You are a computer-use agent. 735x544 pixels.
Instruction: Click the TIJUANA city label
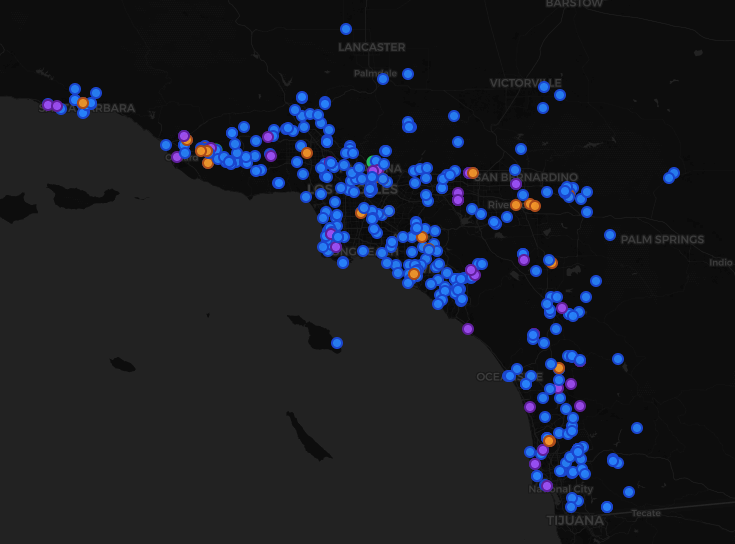pyautogui.click(x=575, y=521)
